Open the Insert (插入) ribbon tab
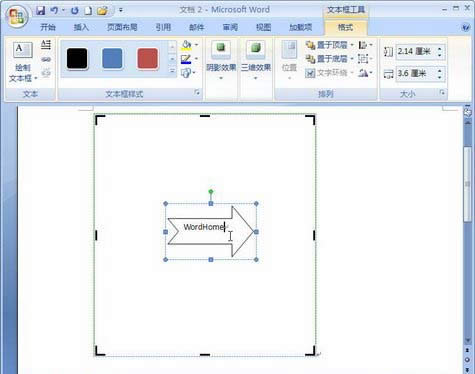Image resolution: width=475 pixels, height=374 pixels. pos(81,27)
